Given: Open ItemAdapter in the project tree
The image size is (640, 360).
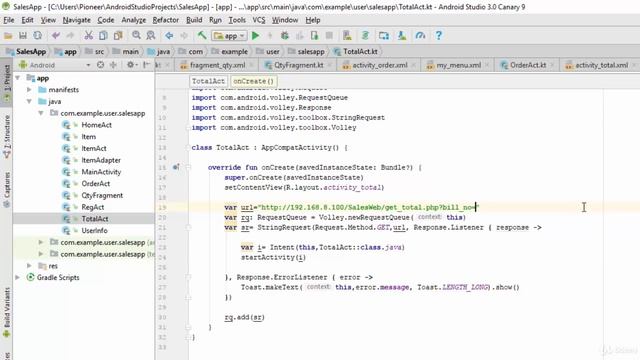Looking at the screenshot, I should click(101, 160).
